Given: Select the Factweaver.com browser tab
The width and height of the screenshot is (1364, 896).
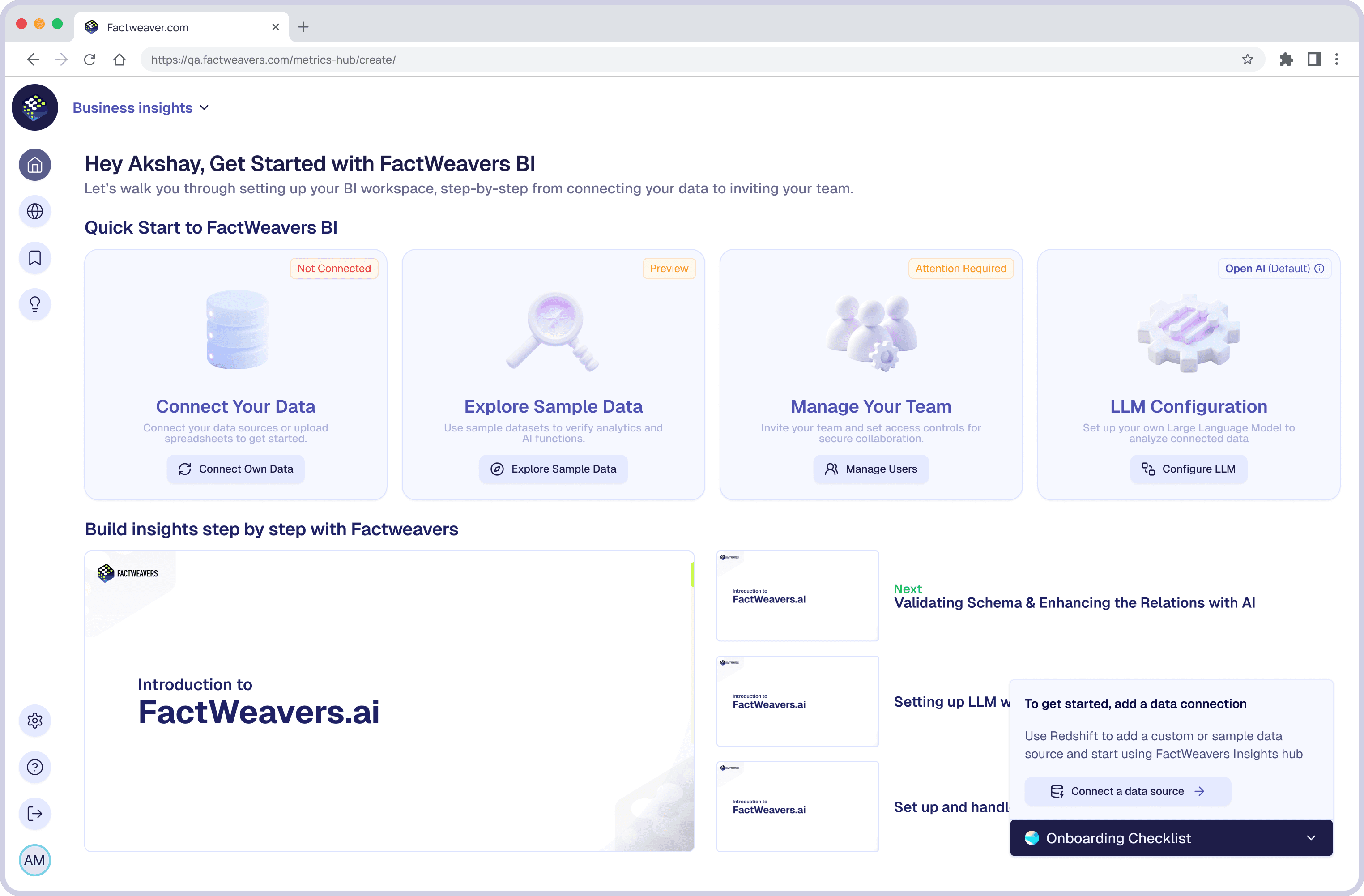Looking at the screenshot, I should 182,27.
